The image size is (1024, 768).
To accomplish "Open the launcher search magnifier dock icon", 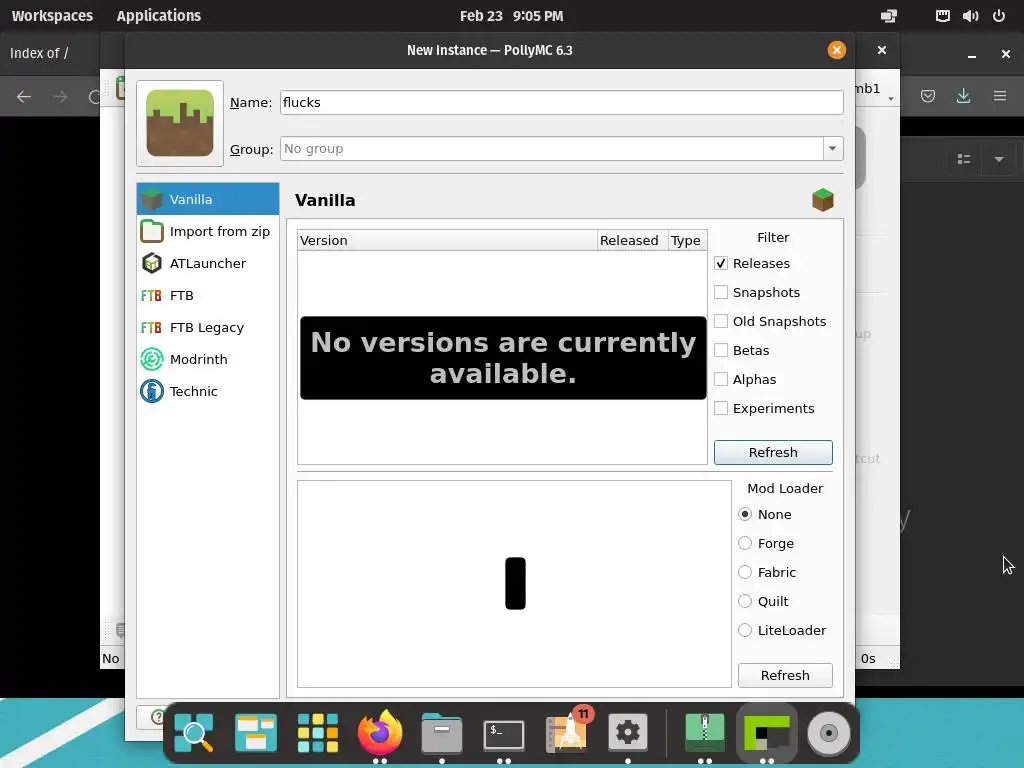I will pos(194,733).
